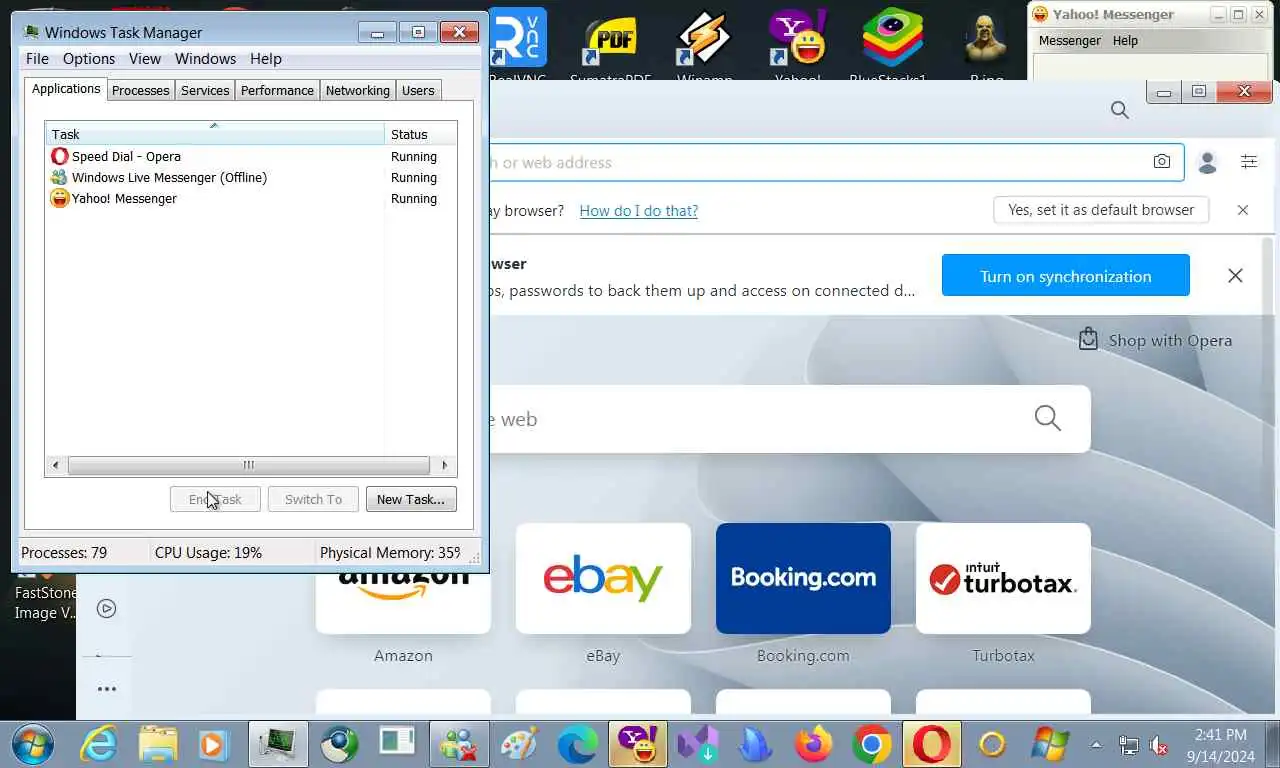Click the Shop with Opera bag icon
Viewport: 1280px width, 768px height.
[x=1088, y=339]
